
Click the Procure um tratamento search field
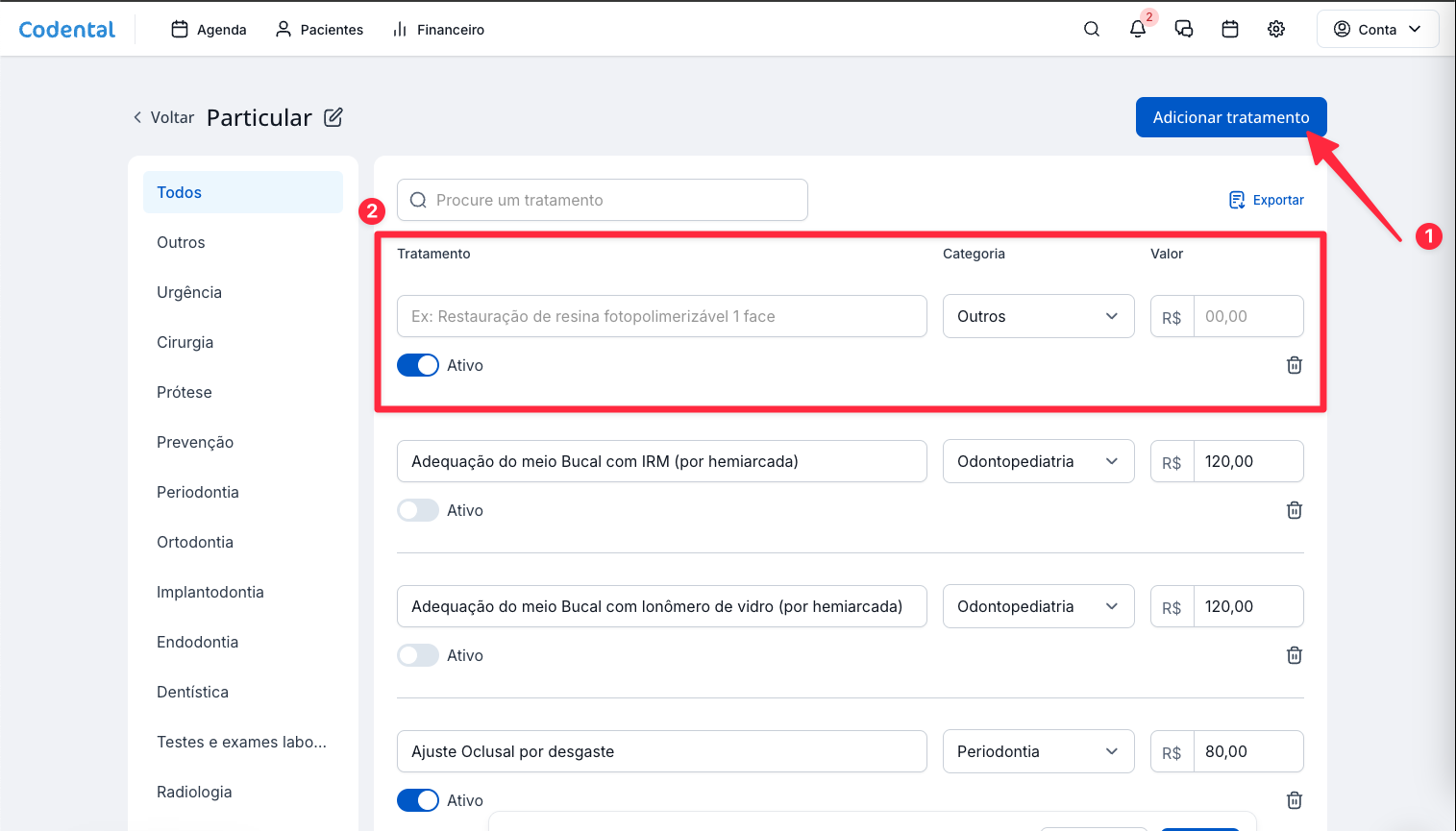coord(603,200)
